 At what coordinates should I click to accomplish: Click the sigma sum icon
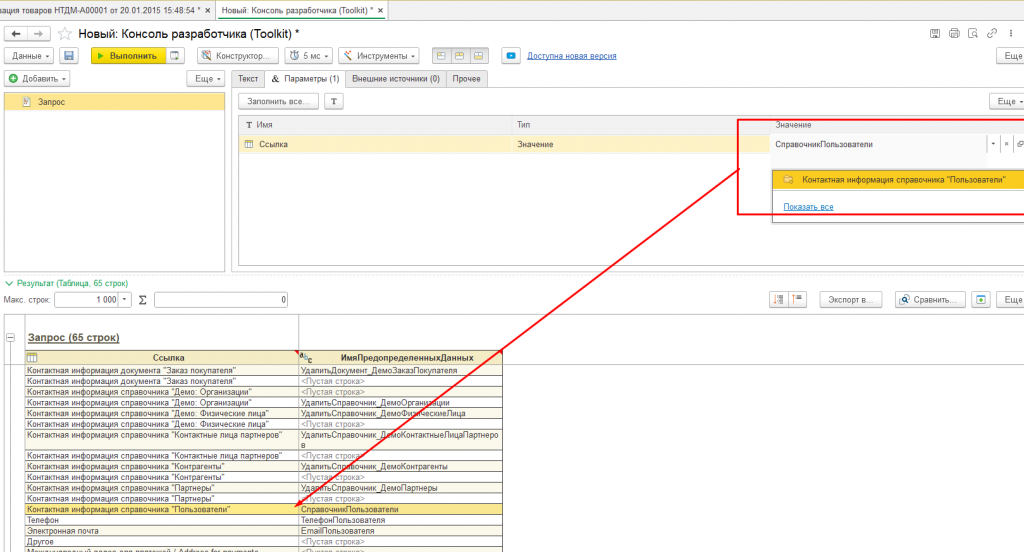tap(141, 299)
